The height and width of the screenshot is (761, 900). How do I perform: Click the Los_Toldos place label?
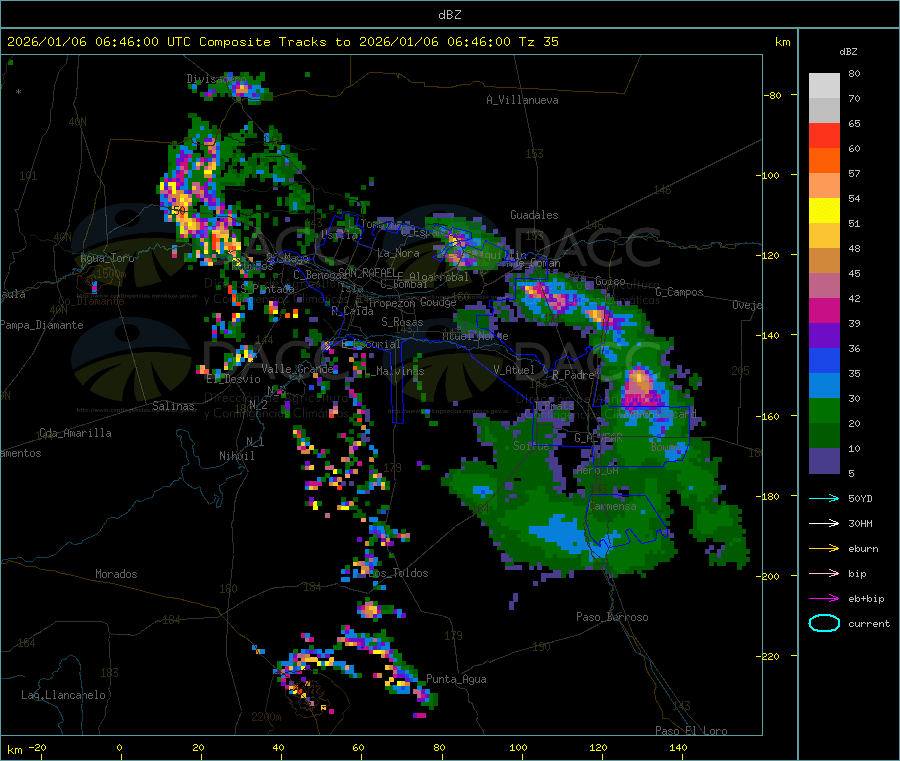(x=398, y=573)
